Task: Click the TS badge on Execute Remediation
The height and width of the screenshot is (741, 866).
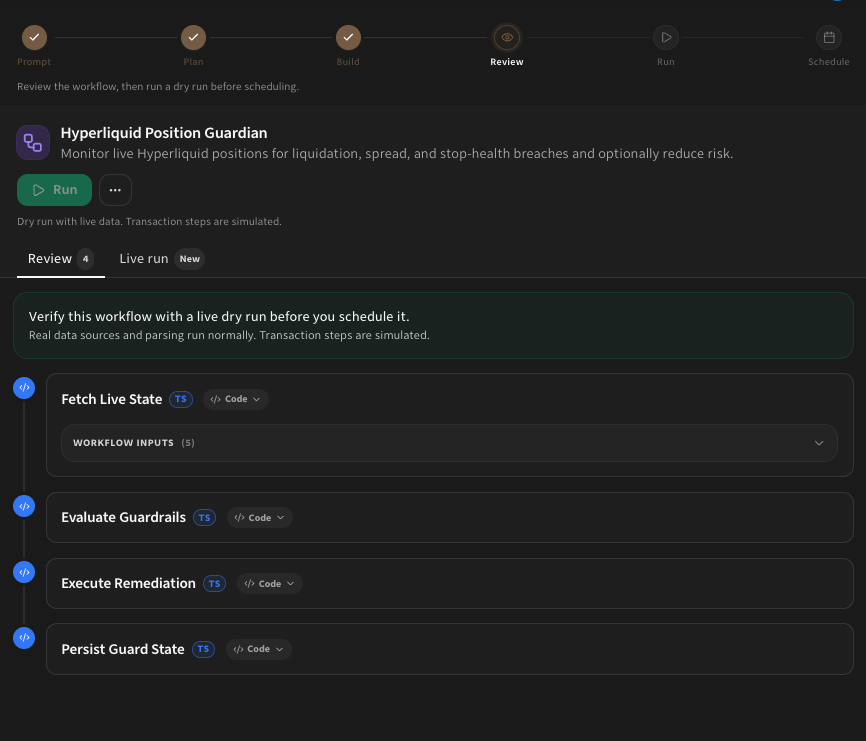Action: point(214,584)
